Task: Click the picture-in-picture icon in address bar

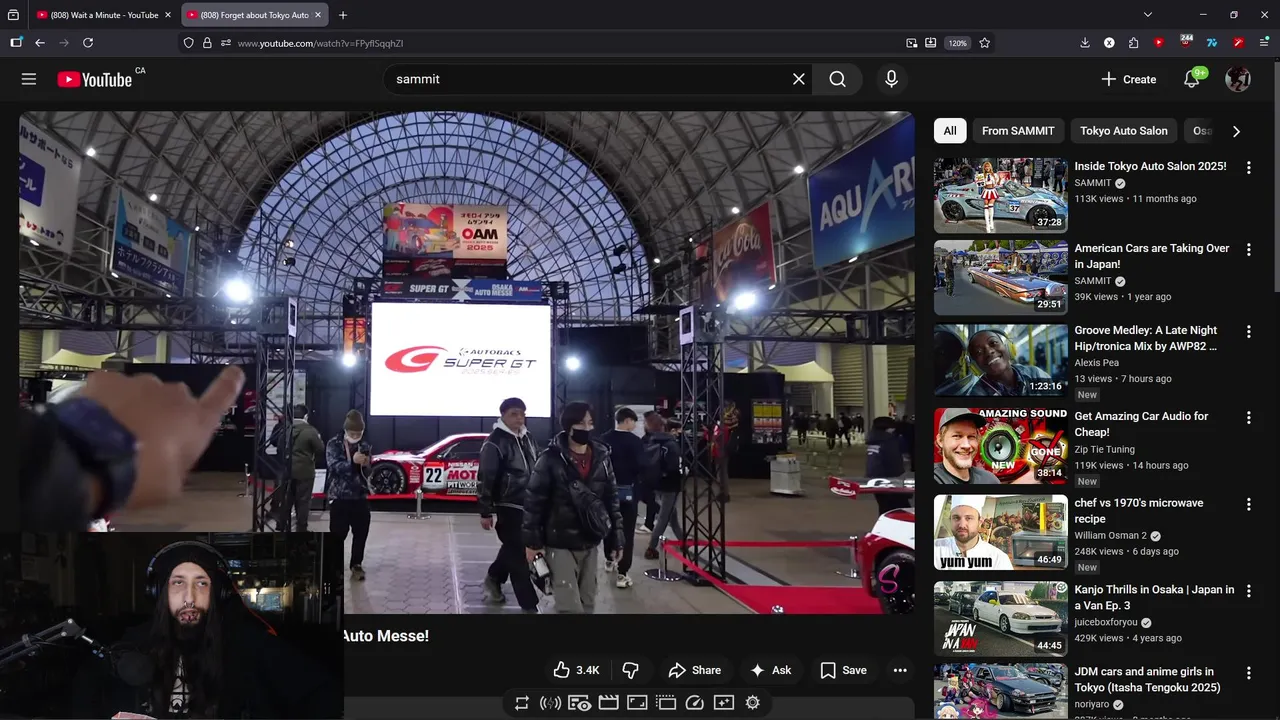Action: tap(912, 43)
